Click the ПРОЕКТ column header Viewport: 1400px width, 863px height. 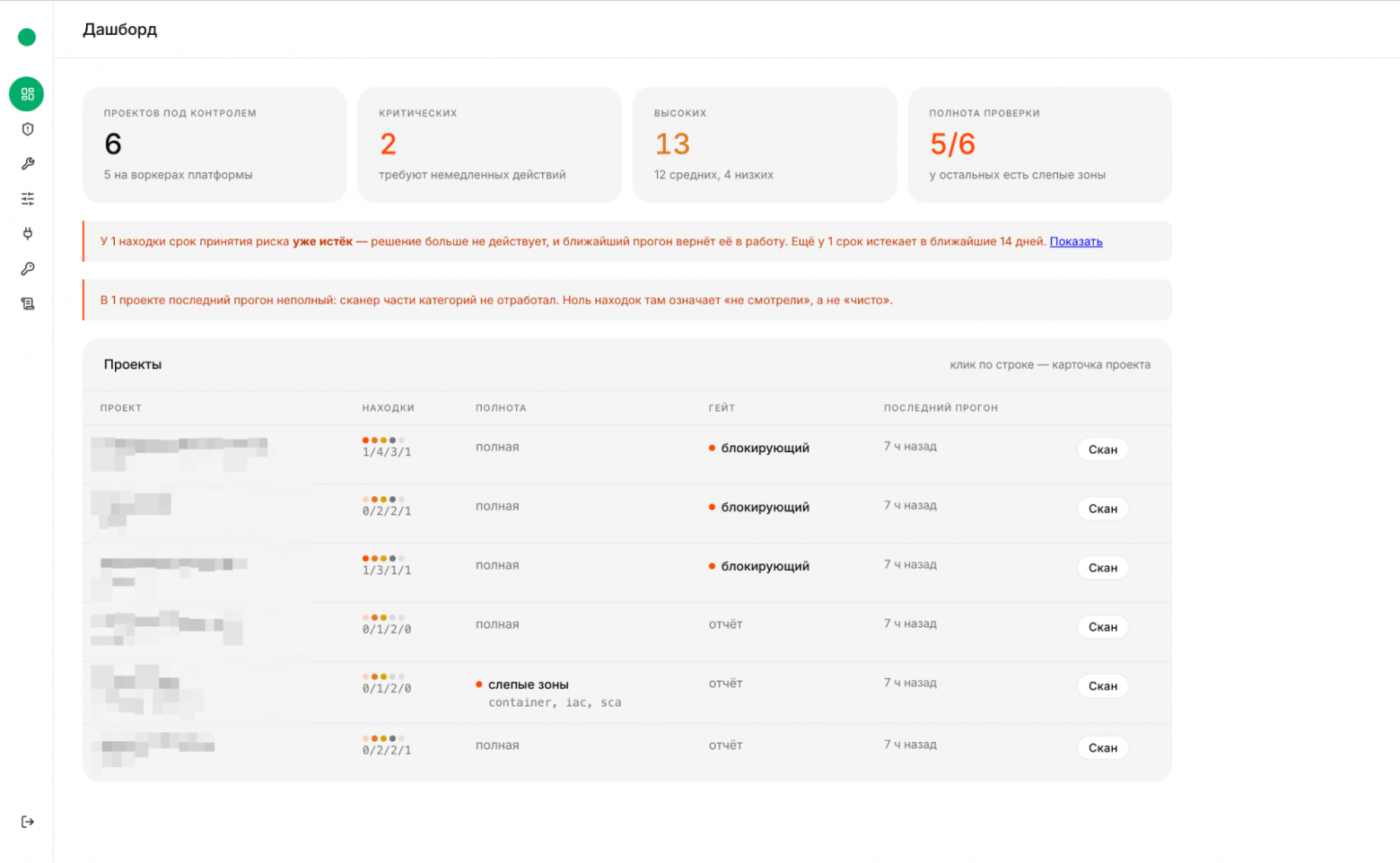(121, 408)
